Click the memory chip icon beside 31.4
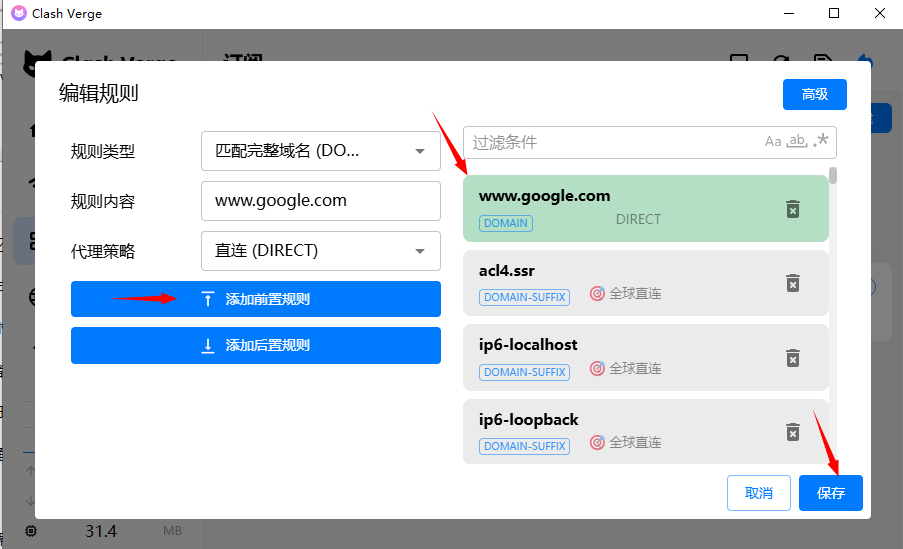 31,531
